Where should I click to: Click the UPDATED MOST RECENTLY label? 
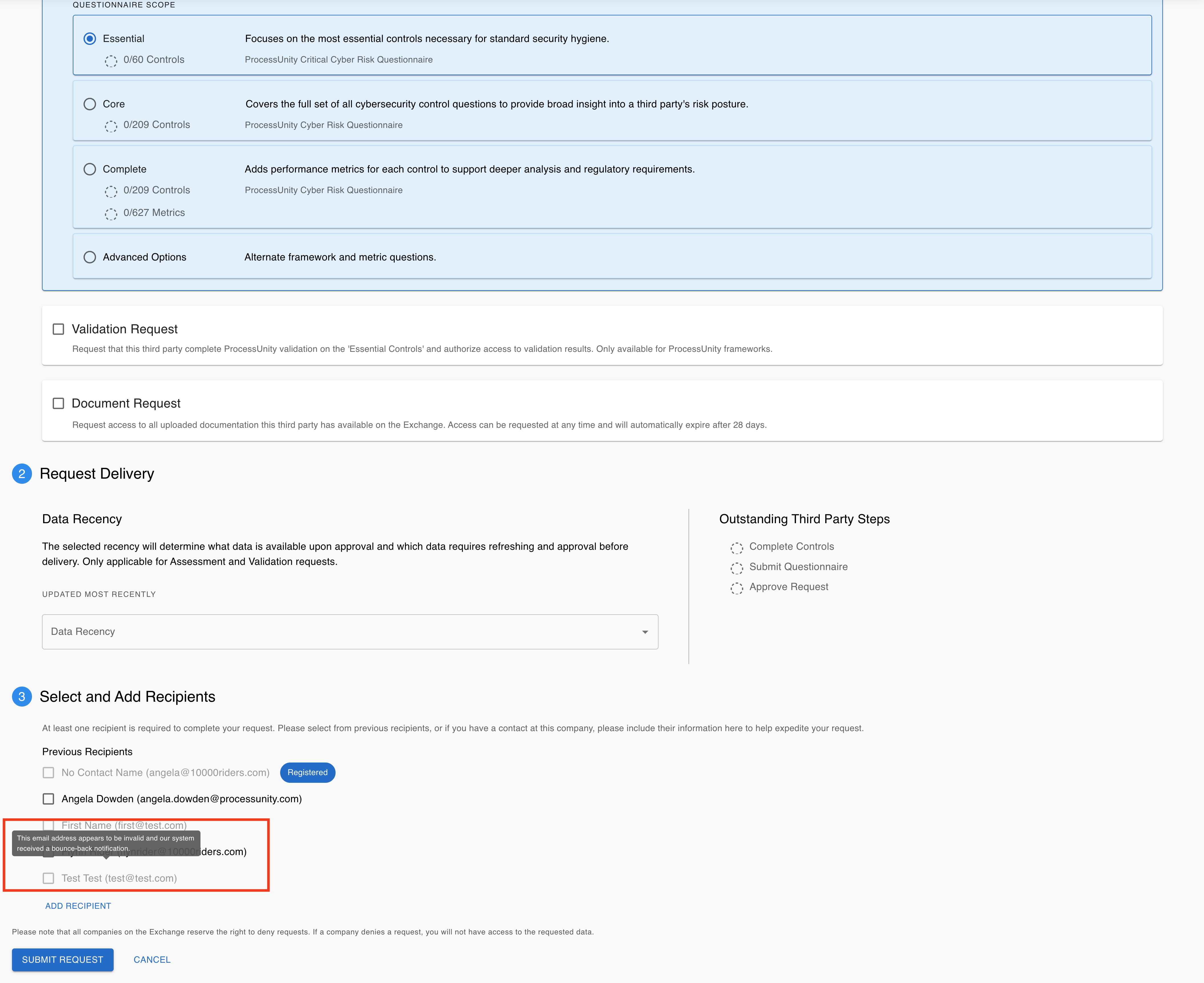point(99,594)
